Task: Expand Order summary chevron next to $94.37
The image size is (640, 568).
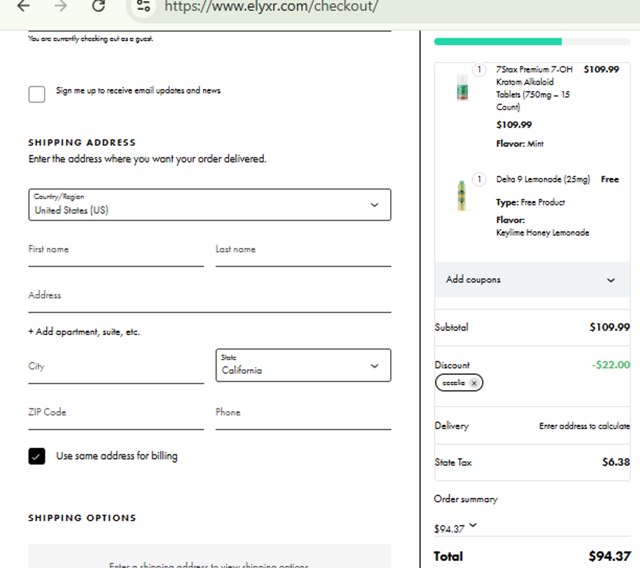Action: coord(473,525)
